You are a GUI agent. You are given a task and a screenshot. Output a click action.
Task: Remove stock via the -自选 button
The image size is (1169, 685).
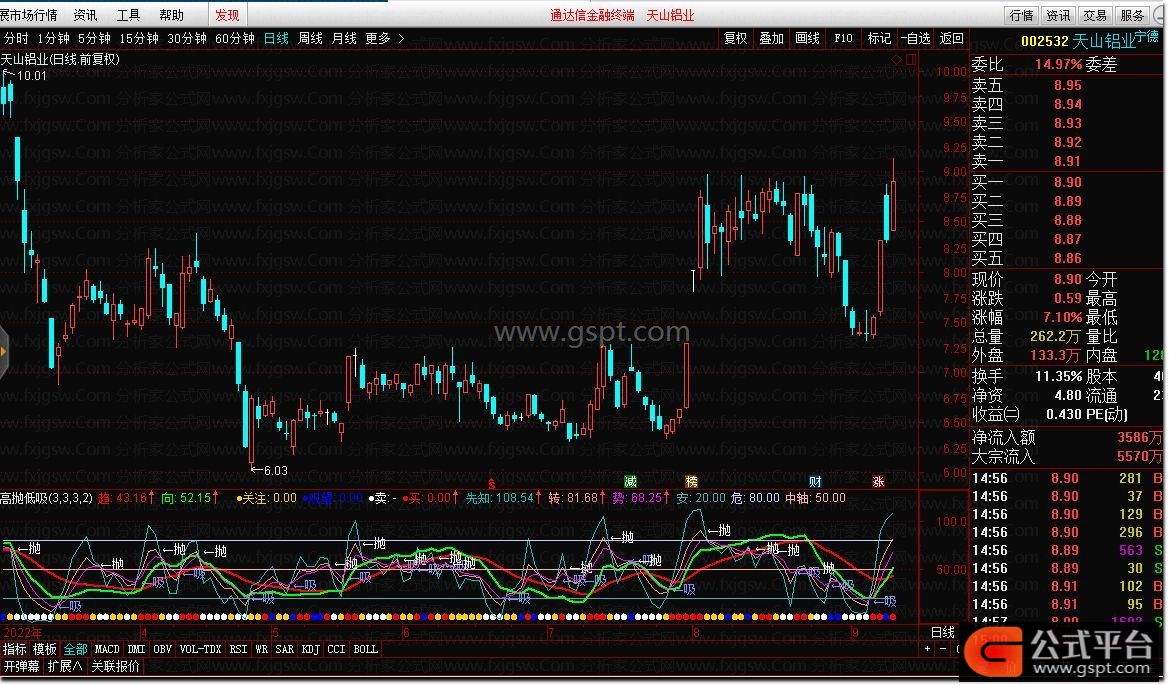point(916,38)
